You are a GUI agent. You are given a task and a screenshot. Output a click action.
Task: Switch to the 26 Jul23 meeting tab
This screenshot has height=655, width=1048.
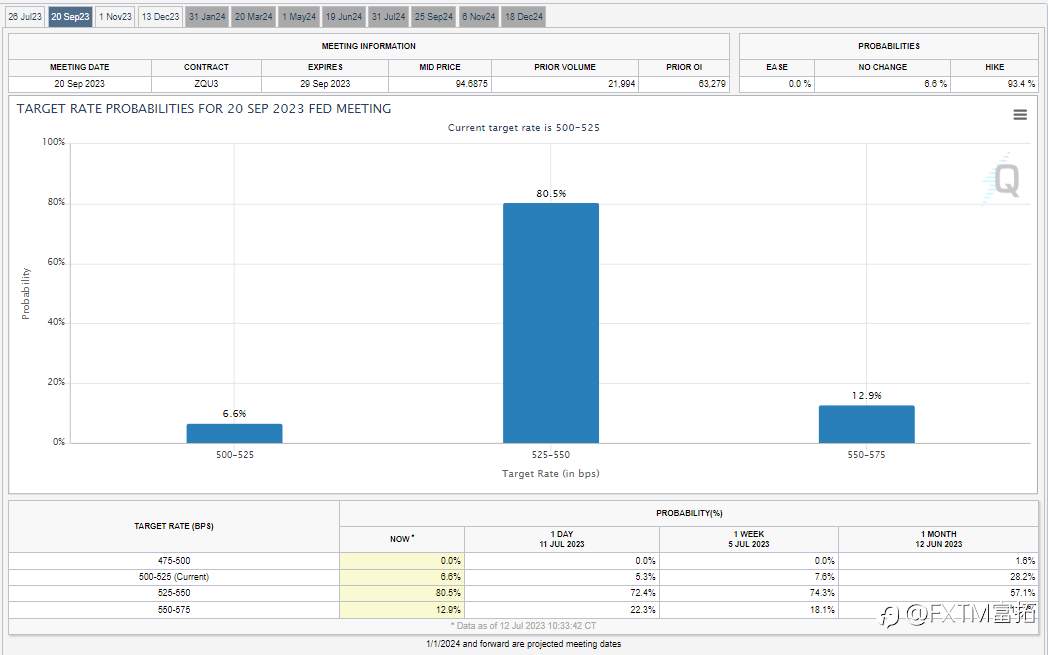coord(25,17)
